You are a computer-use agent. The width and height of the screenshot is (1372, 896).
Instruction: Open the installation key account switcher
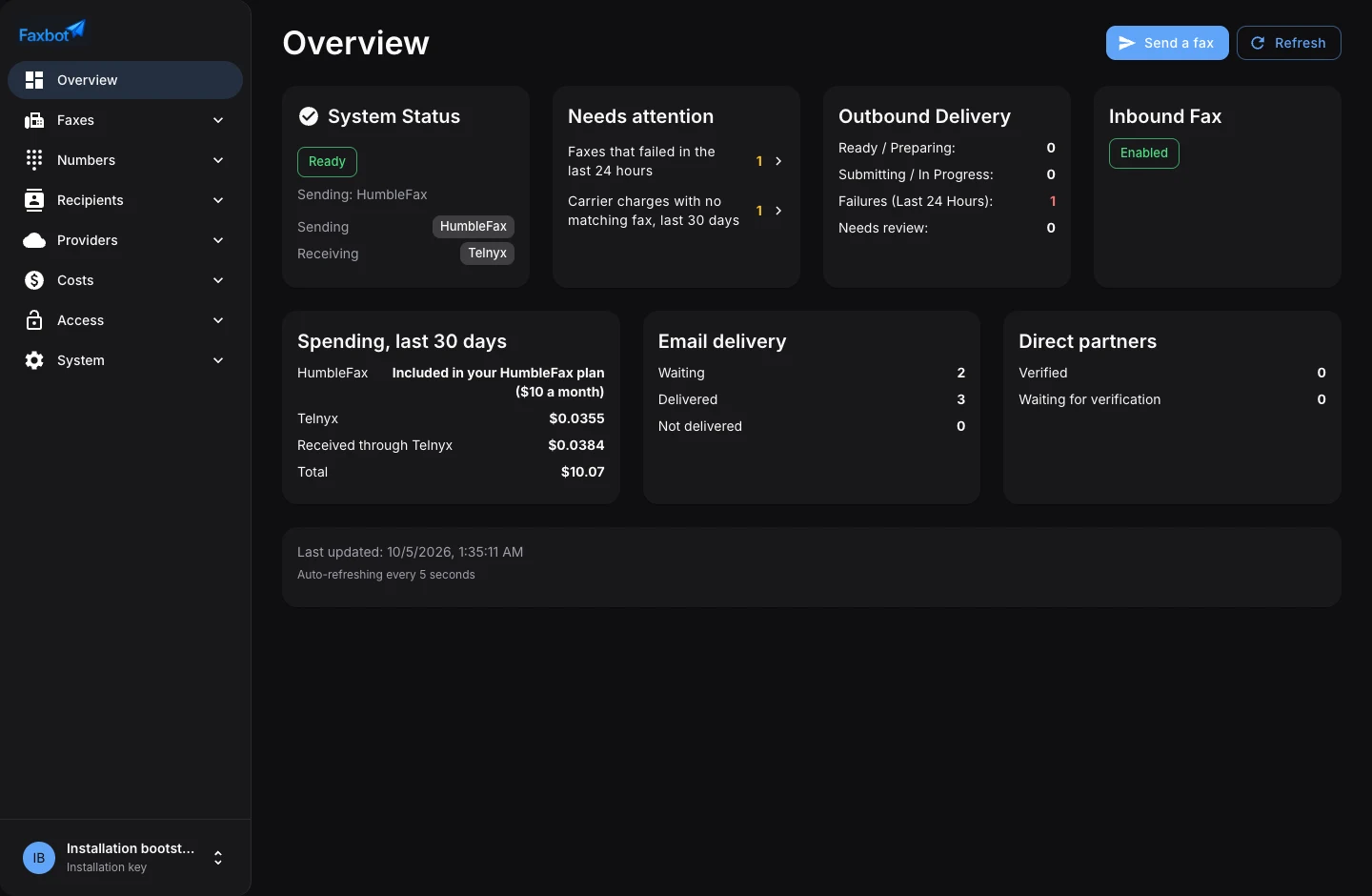coord(125,858)
